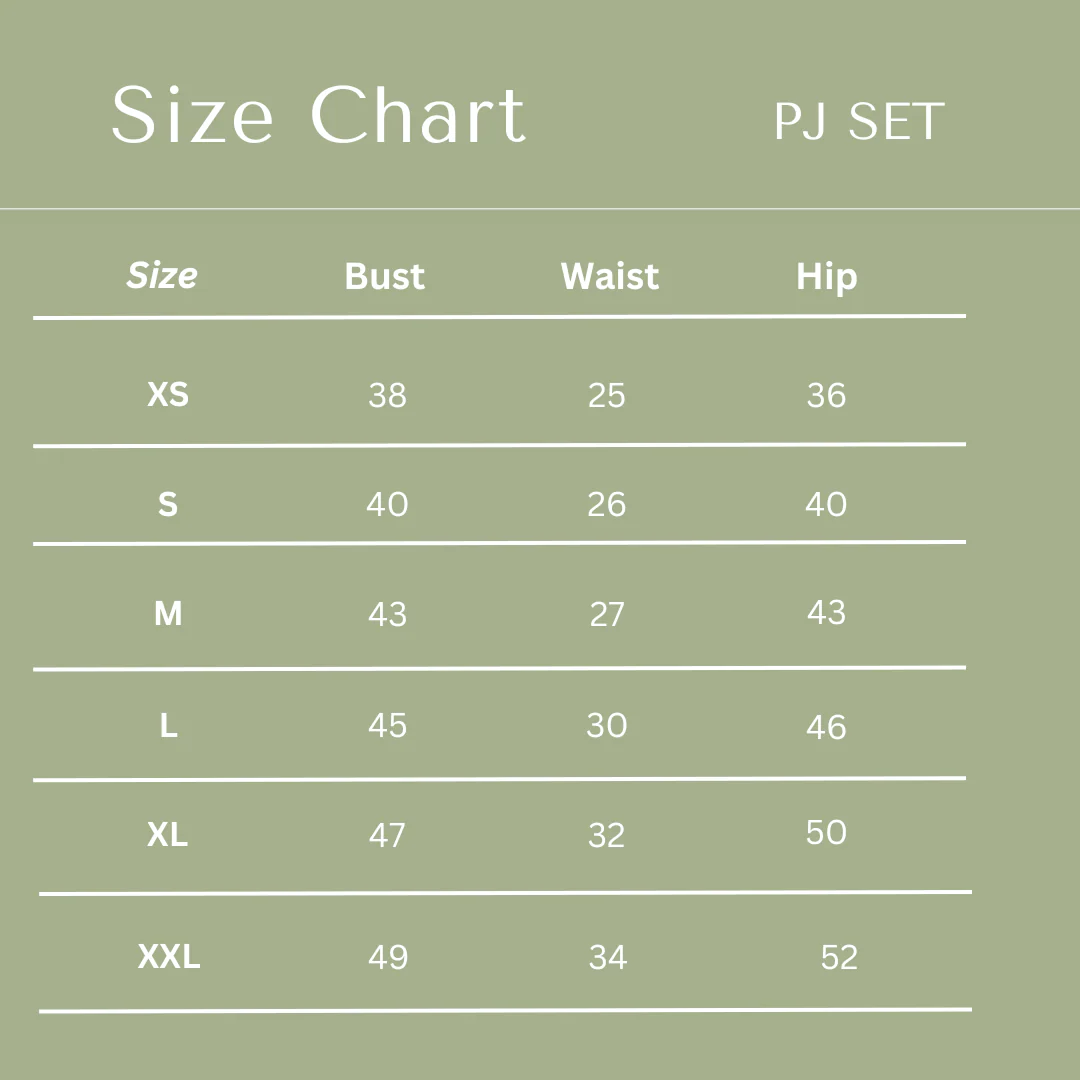Select the XS waist value 25
The height and width of the screenshot is (1080, 1080).
click(607, 396)
